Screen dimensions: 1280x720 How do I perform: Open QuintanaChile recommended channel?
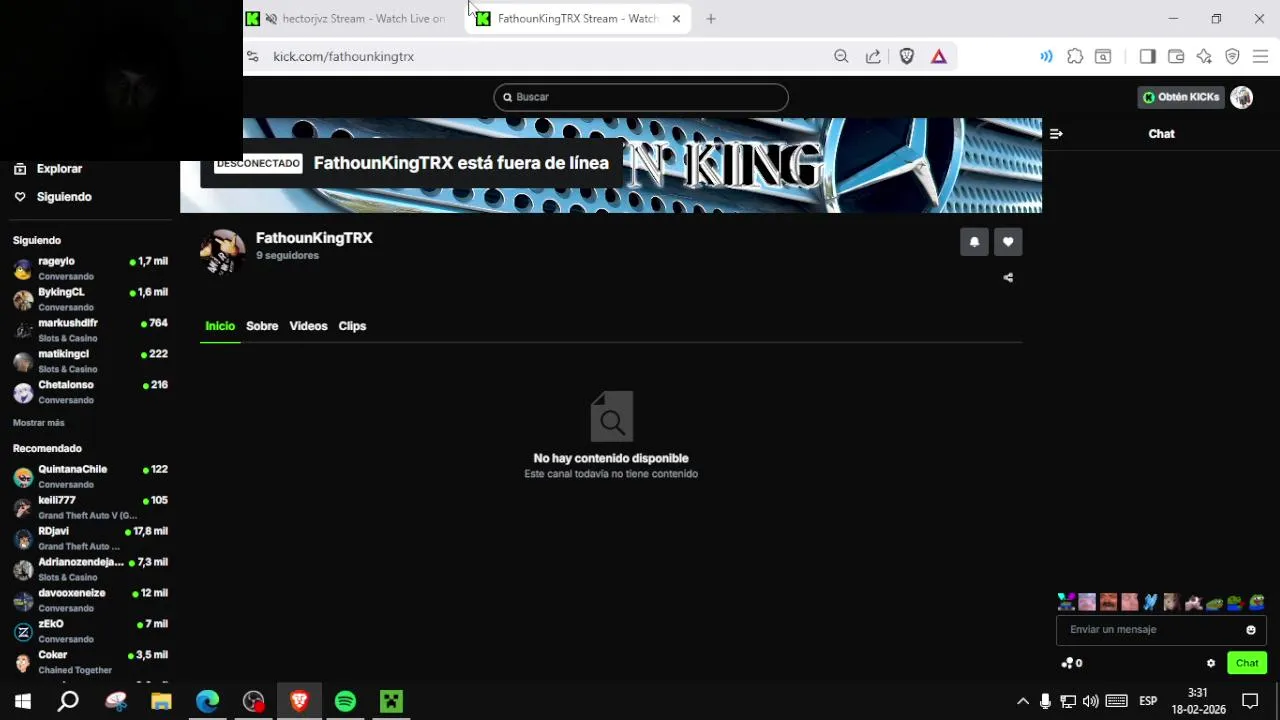coord(90,476)
